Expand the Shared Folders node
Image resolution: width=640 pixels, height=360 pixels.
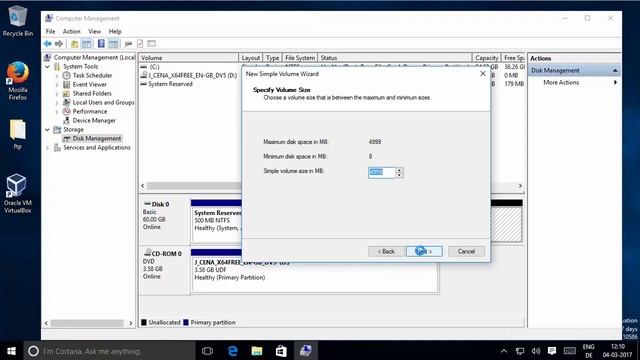(57, 93)
